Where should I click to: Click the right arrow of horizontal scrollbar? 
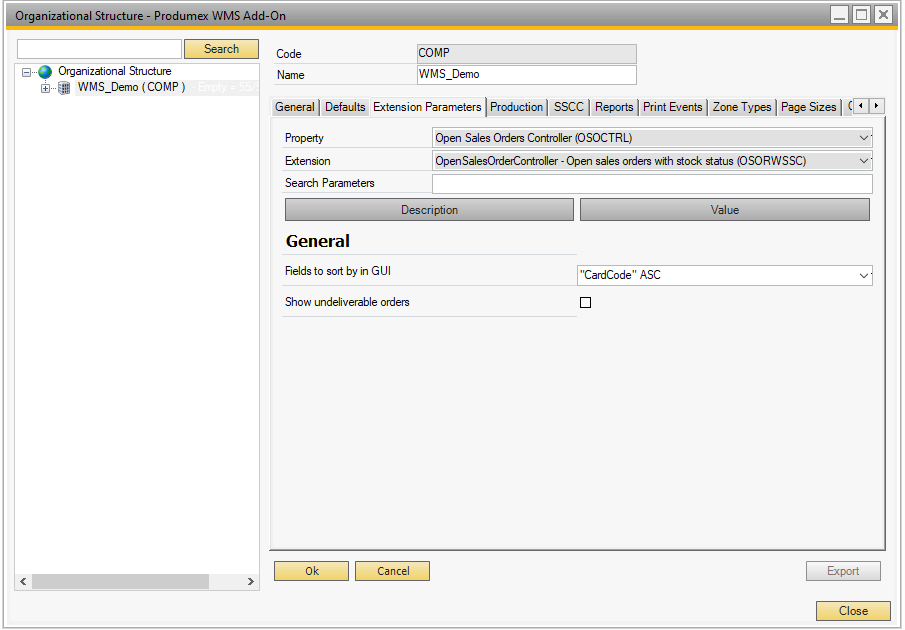pos(251,582)
